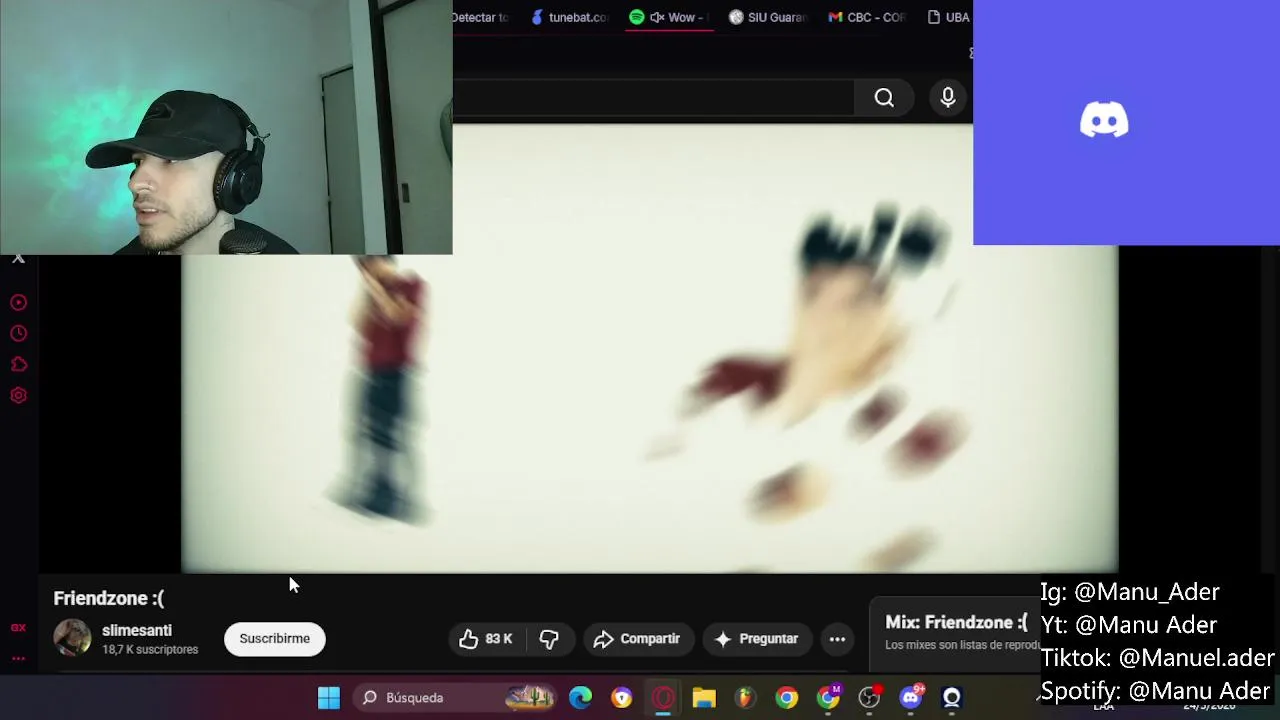The width and height of the screenshot is (1280, 720).
Task: Open File Explorer from taskbar
Action: click(x=704, y=698)
